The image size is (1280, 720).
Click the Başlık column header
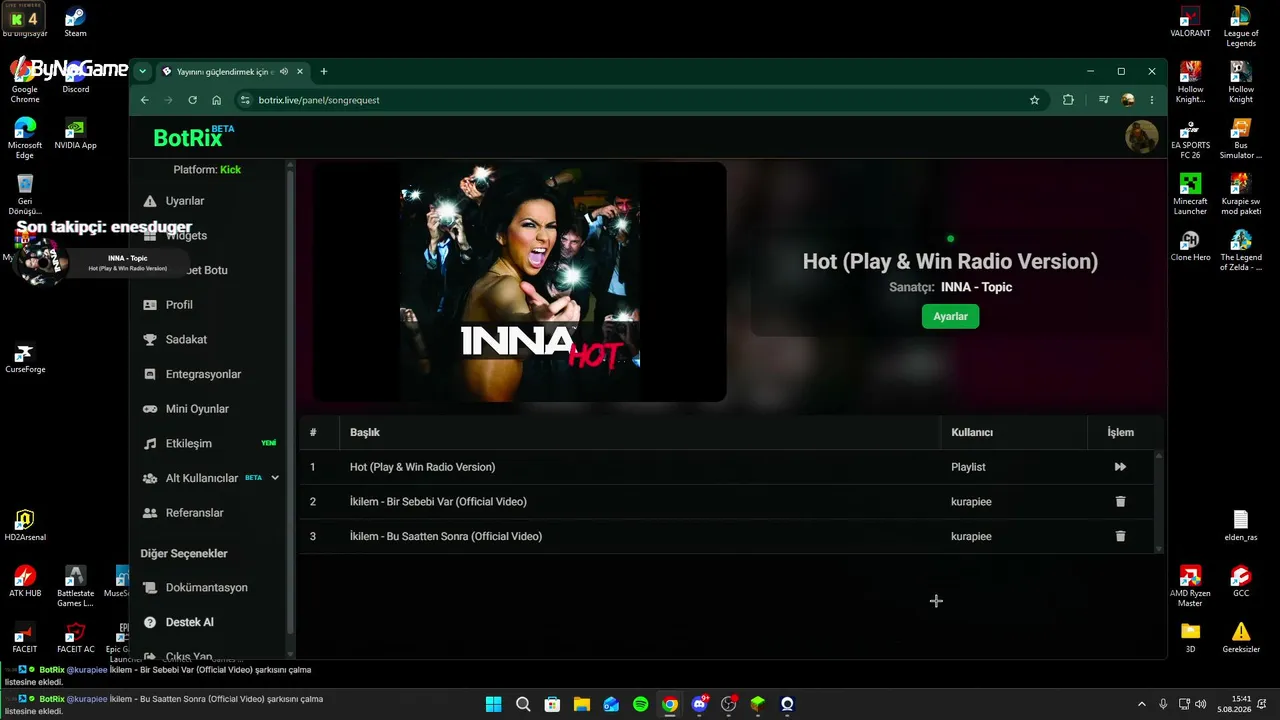point(365,432)
